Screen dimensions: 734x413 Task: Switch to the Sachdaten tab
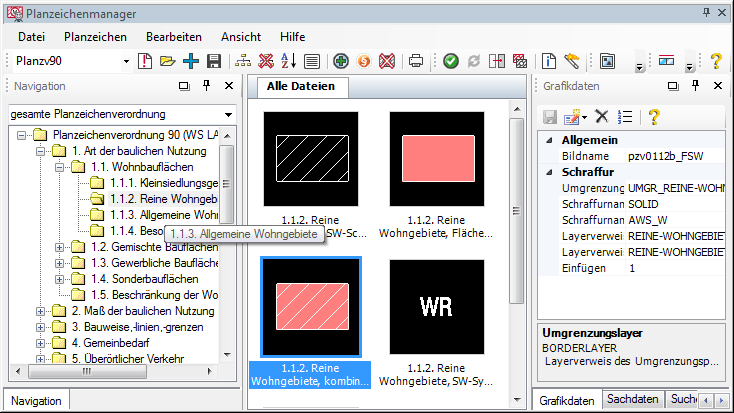(632, 399)
